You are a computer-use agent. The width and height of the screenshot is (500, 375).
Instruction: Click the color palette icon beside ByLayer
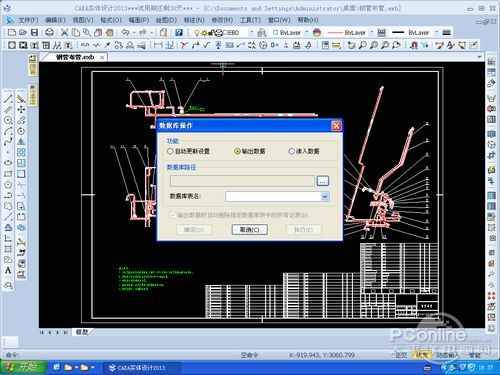[317, 33]
